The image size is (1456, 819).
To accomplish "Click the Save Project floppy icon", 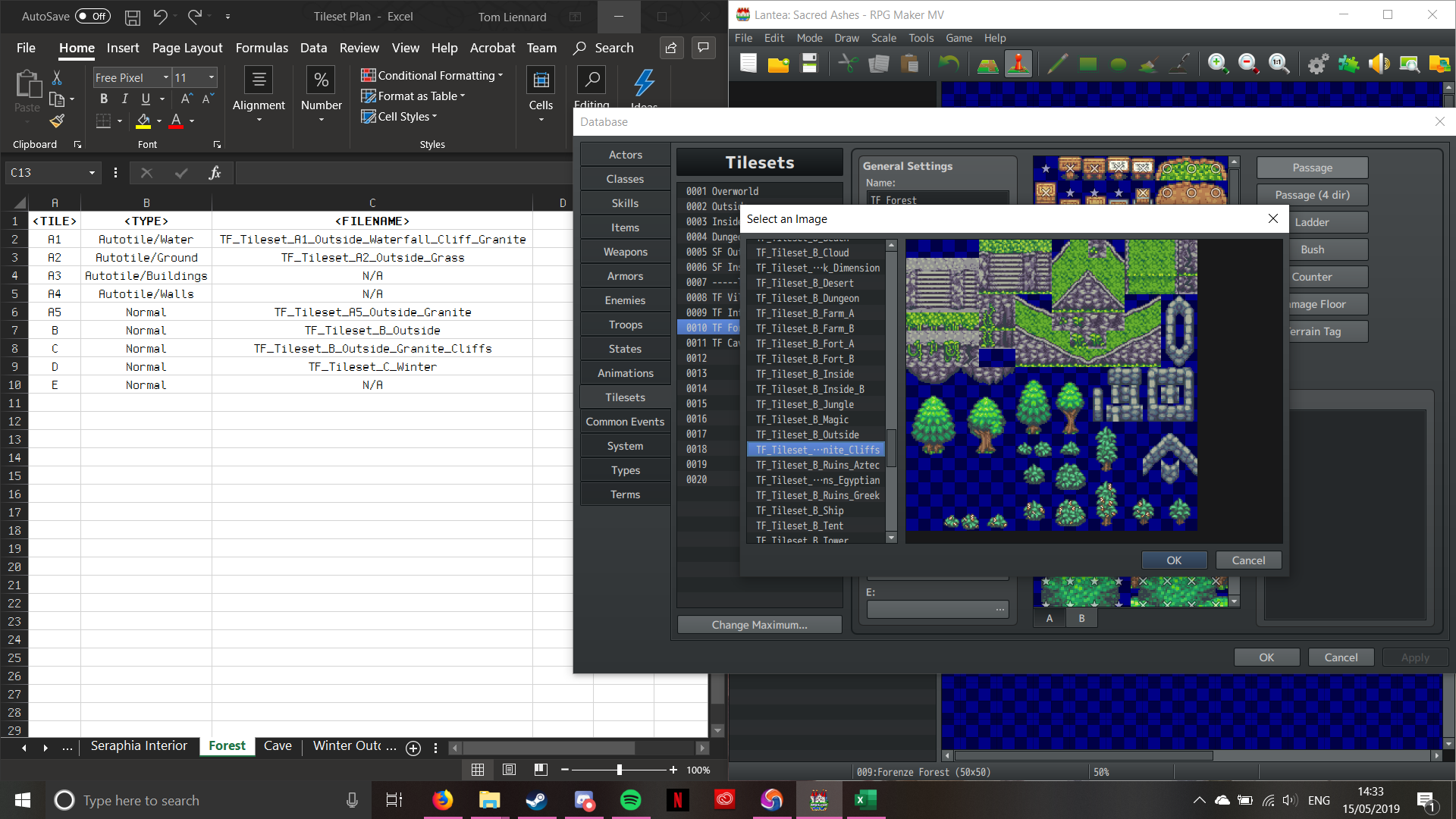I will 810,64.
